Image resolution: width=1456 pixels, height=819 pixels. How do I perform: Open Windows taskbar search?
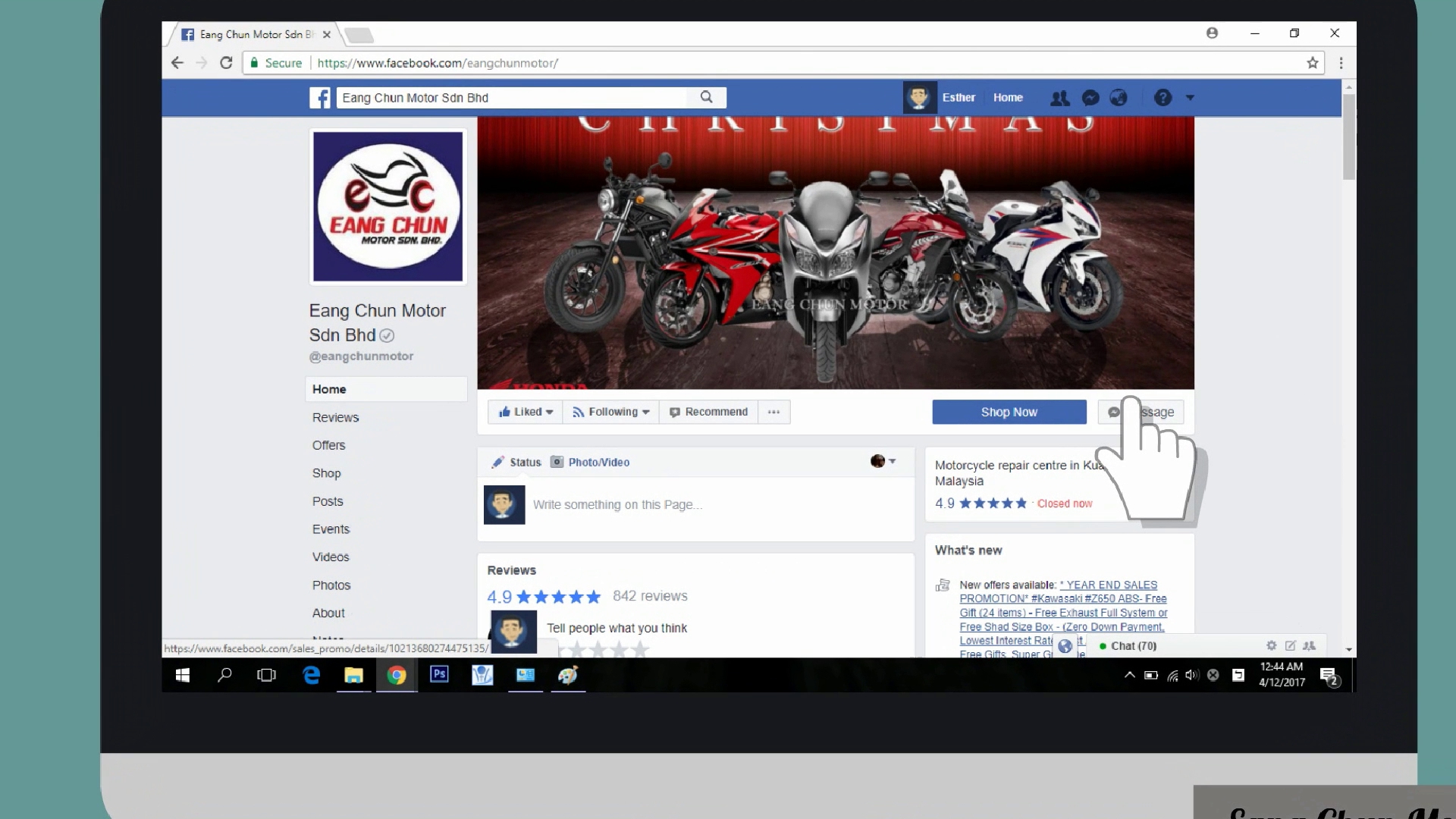click(224, 675)
